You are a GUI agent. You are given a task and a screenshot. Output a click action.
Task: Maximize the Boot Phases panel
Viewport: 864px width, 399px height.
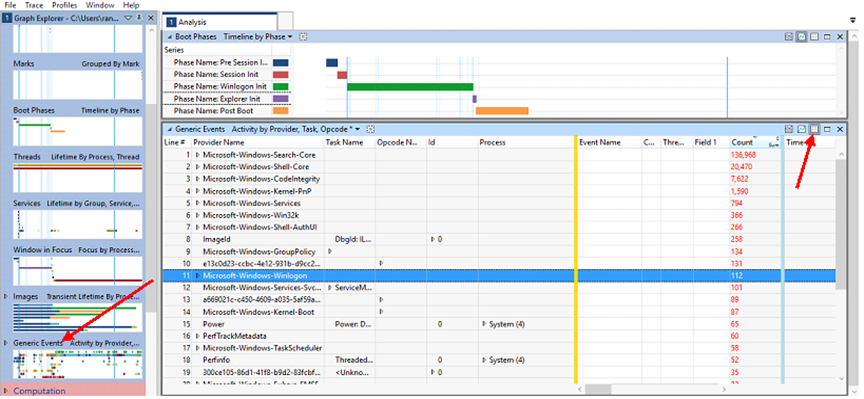click(827, 37)
